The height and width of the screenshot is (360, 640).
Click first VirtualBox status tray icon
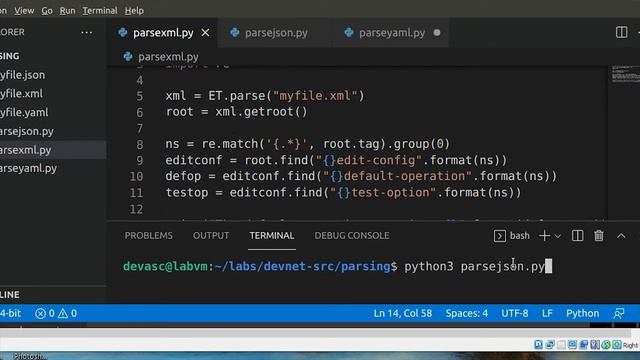(538, 345)
